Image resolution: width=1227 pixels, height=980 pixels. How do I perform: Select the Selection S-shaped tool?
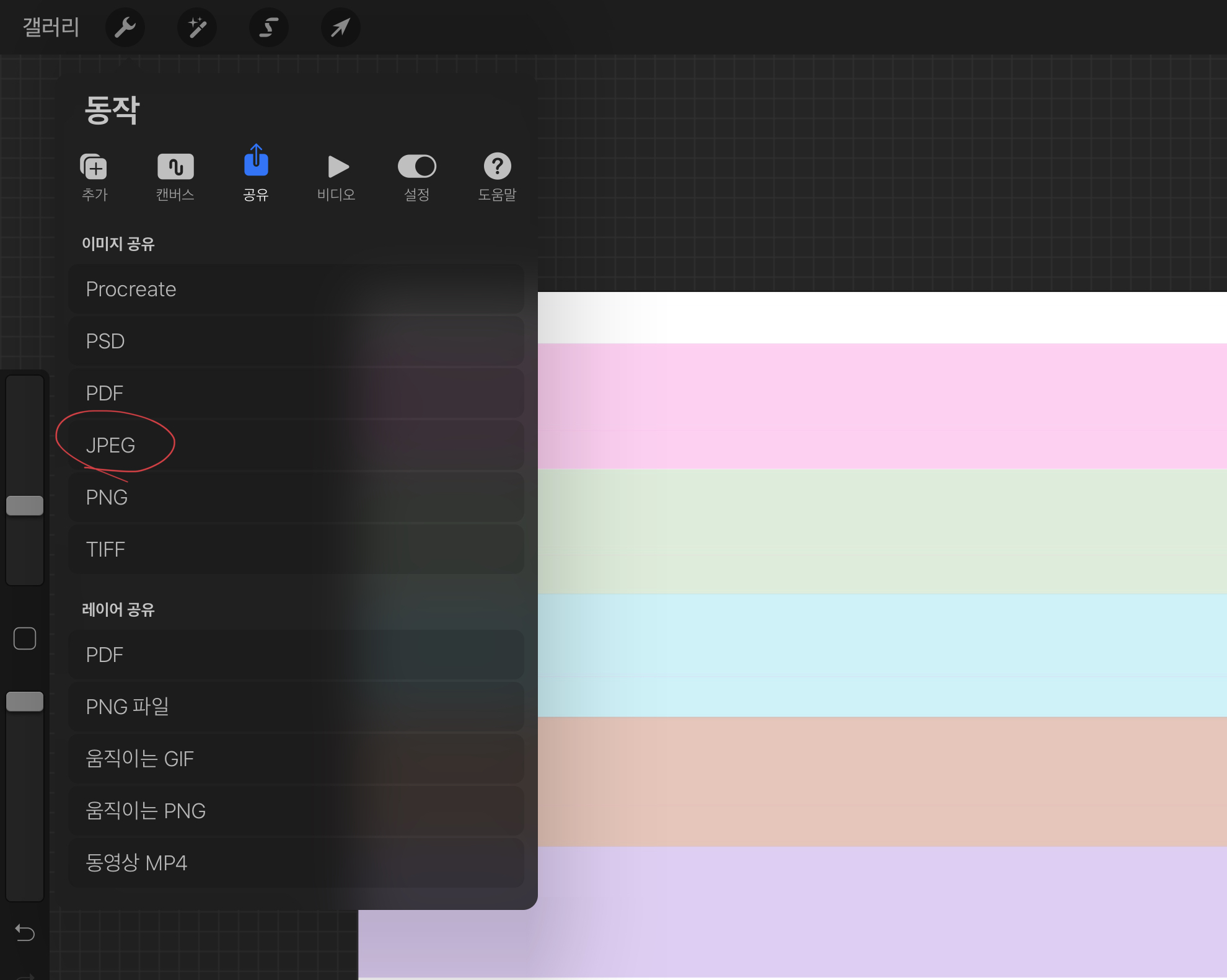click(268, 27)
